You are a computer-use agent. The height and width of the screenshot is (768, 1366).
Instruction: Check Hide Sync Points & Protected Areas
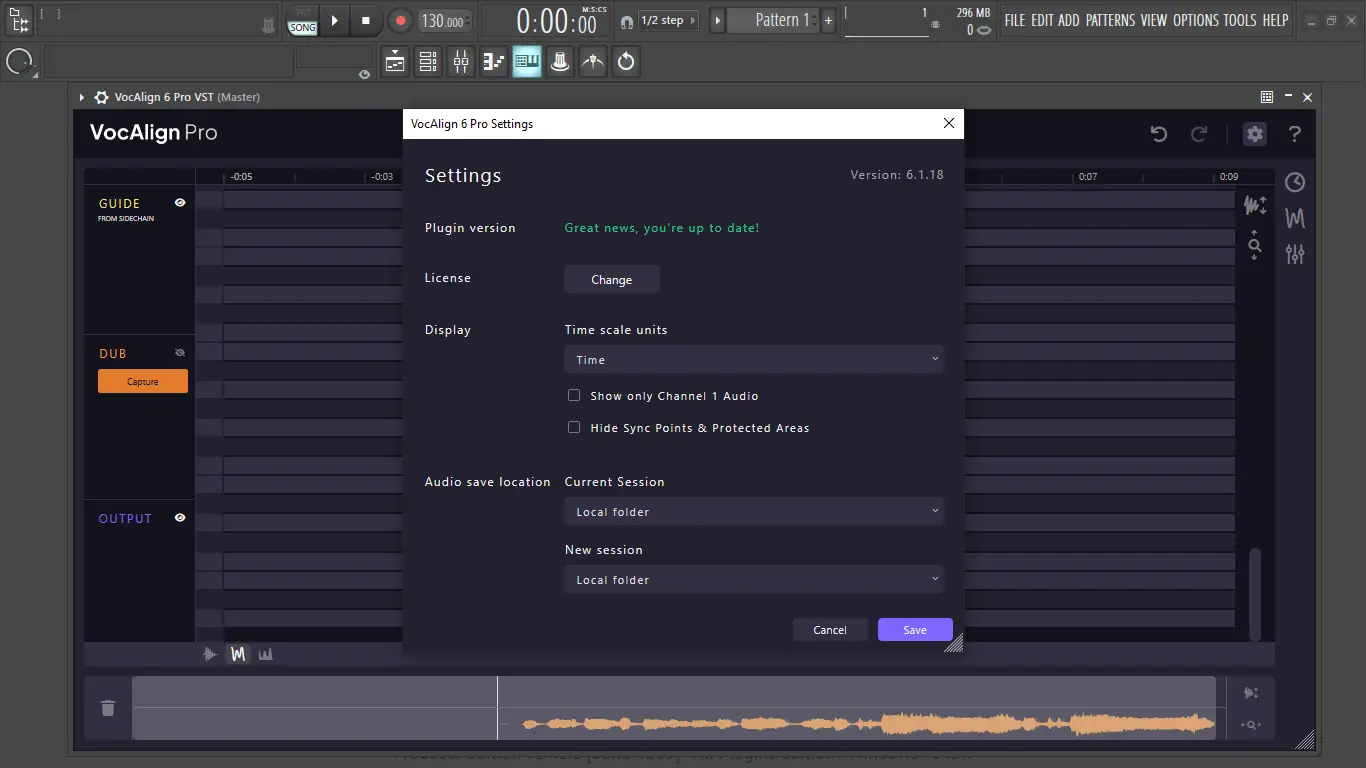(574, 427)
